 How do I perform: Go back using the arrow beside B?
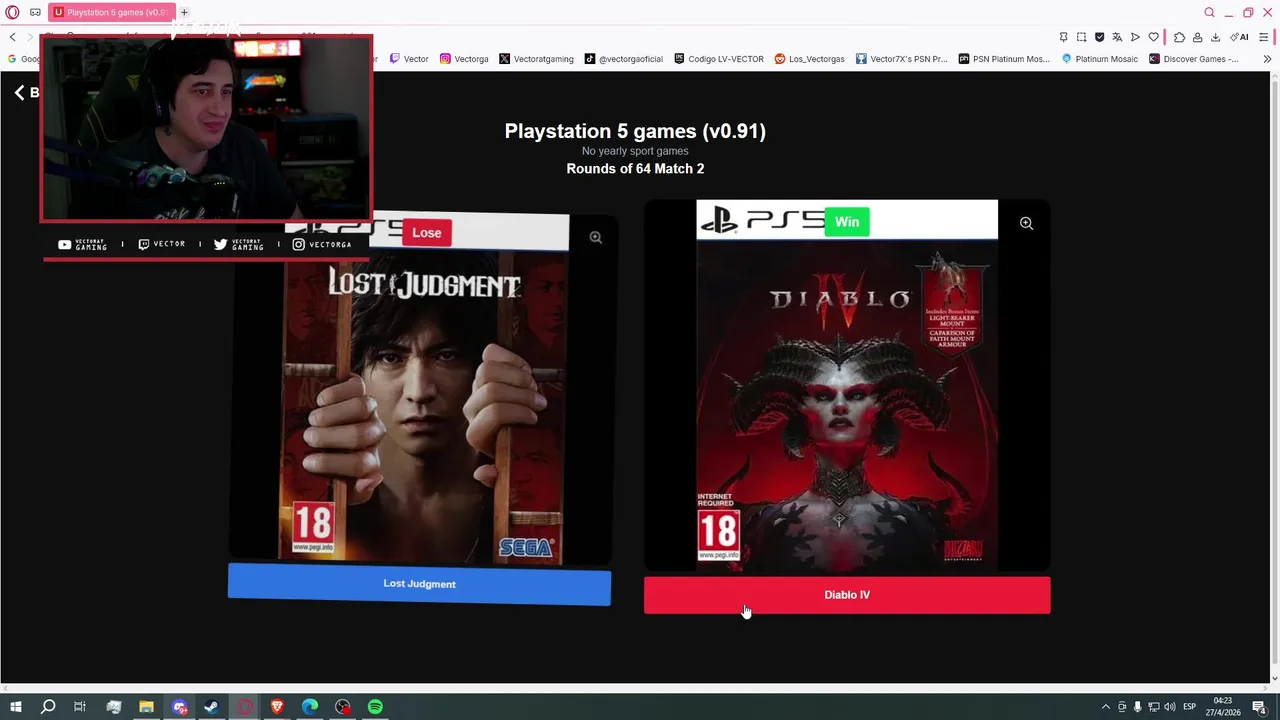click(x=19, y=92)
